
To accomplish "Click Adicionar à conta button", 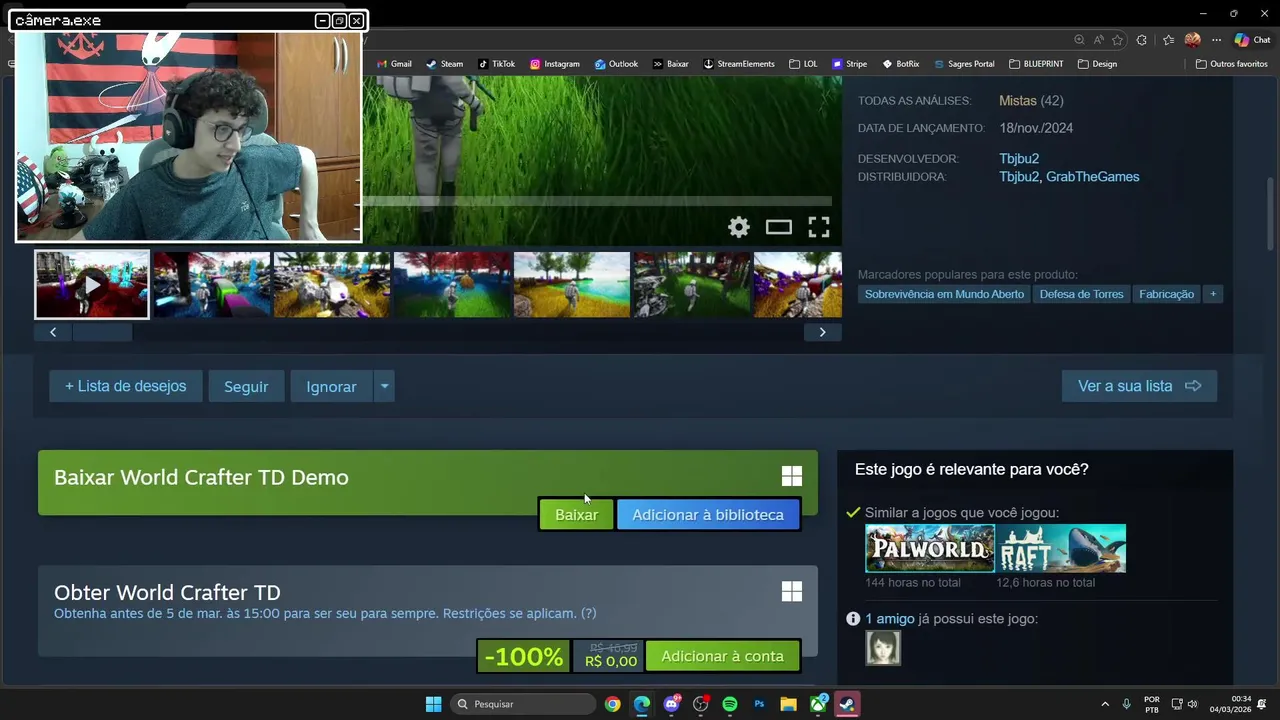I will point(722,656).
